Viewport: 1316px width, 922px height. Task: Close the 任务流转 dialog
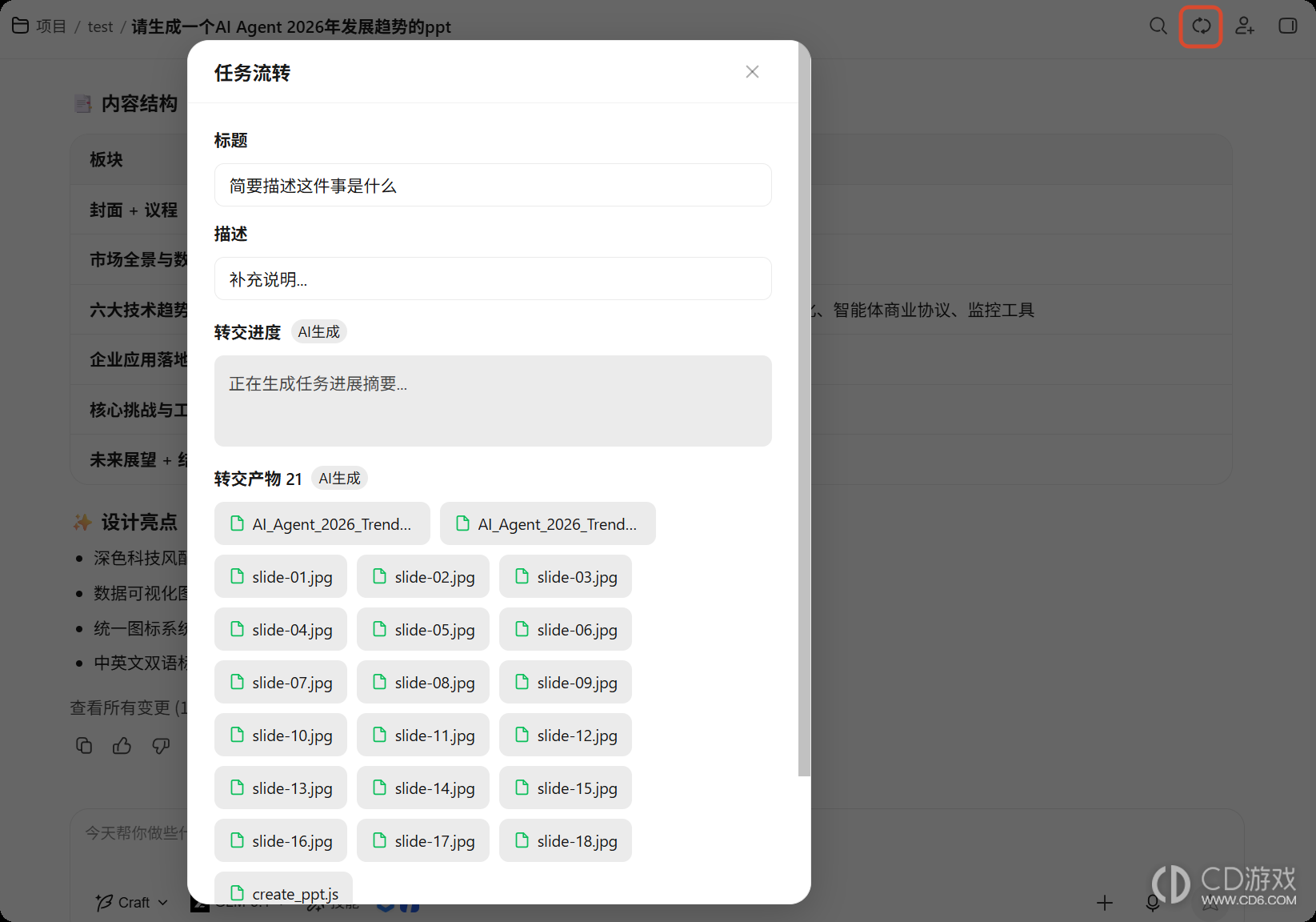752,72
